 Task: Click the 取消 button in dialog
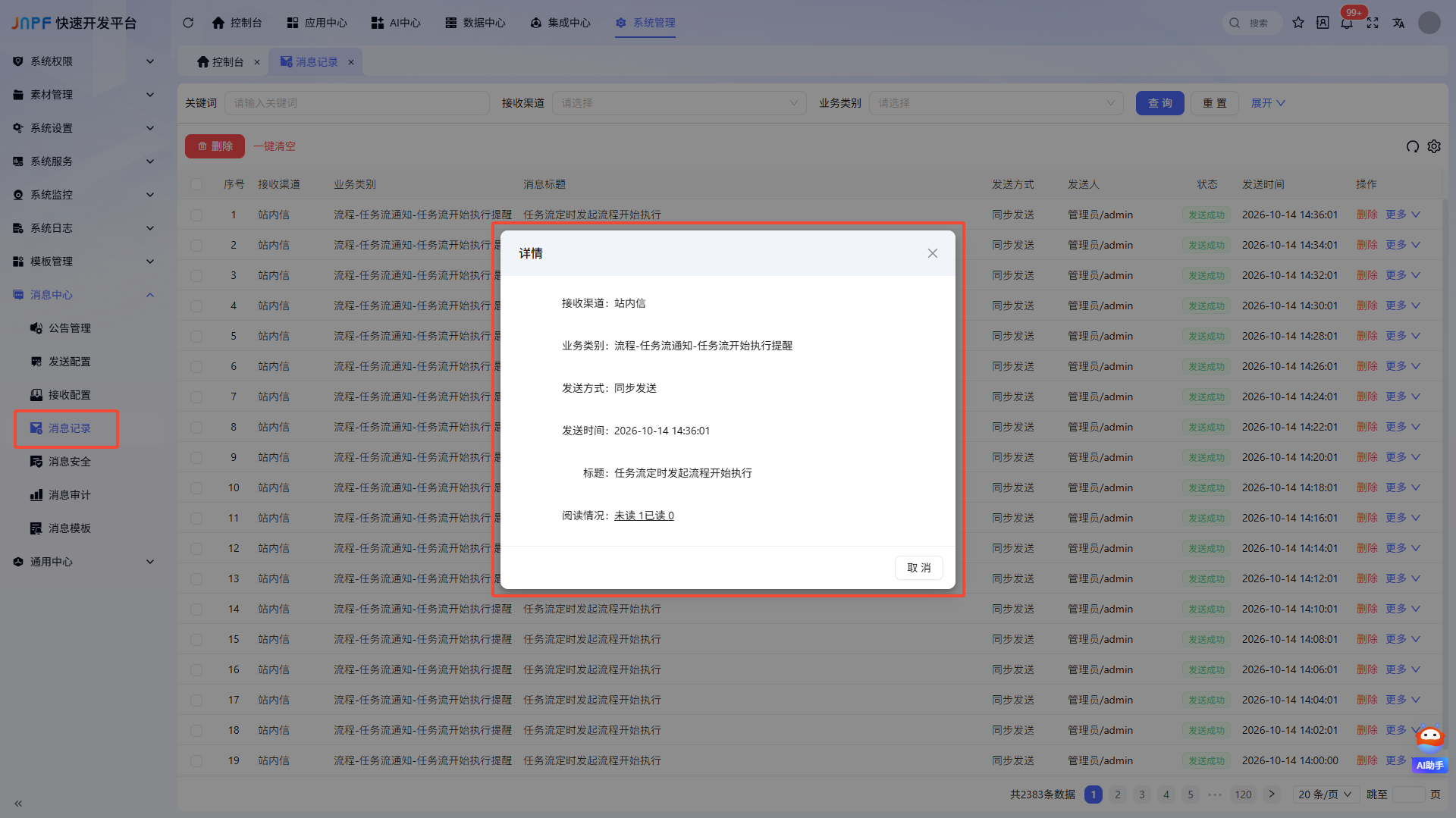coord(919,568)
